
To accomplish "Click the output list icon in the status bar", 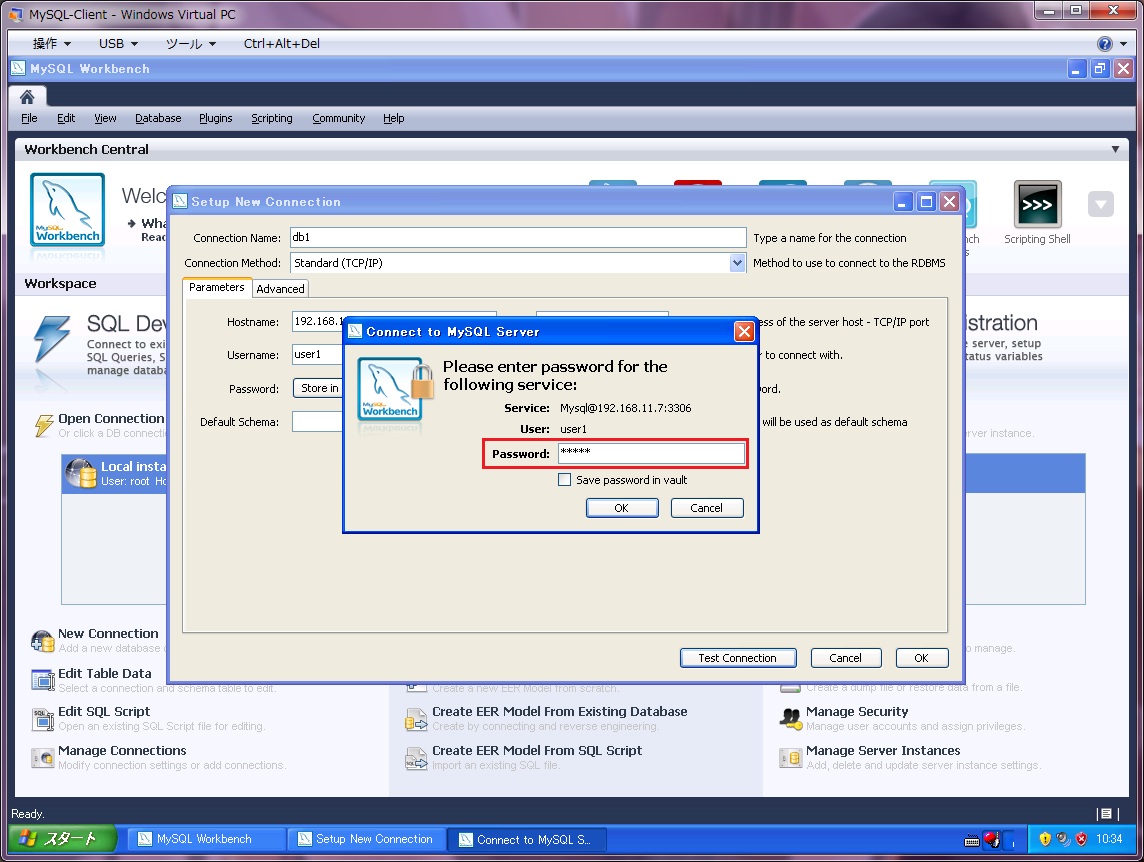I will click(x=1106, y=813).
